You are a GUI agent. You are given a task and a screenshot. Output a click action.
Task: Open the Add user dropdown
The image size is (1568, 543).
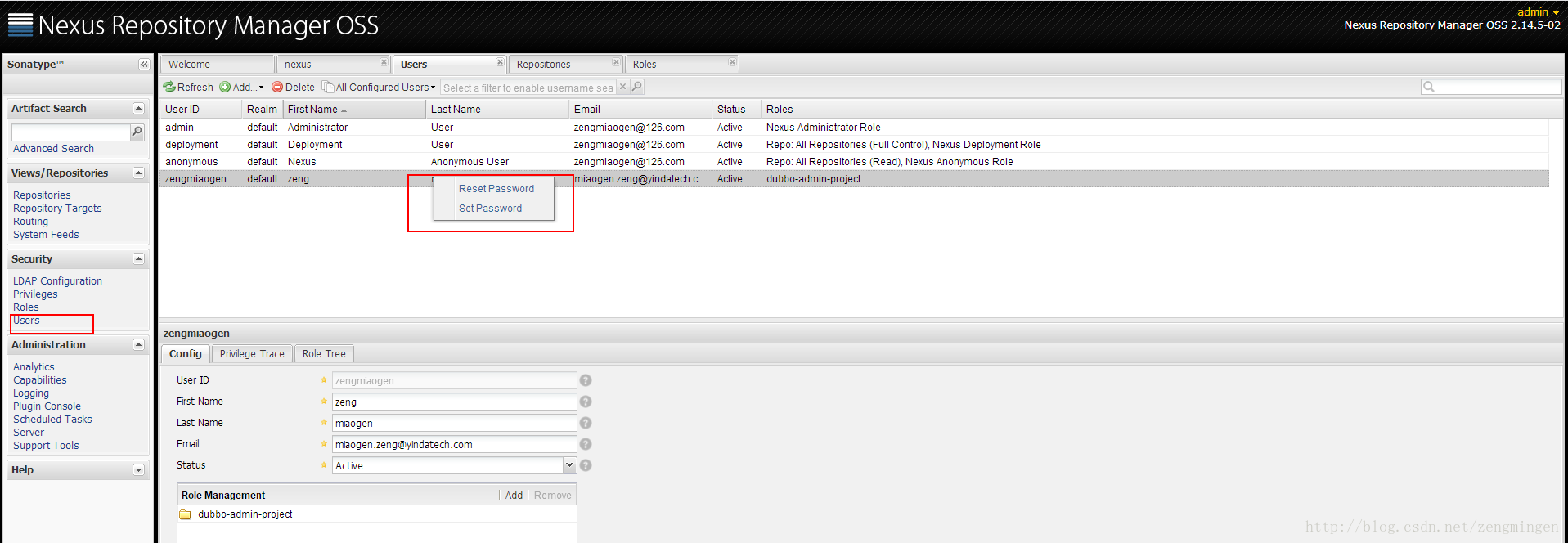coord(241,87)
